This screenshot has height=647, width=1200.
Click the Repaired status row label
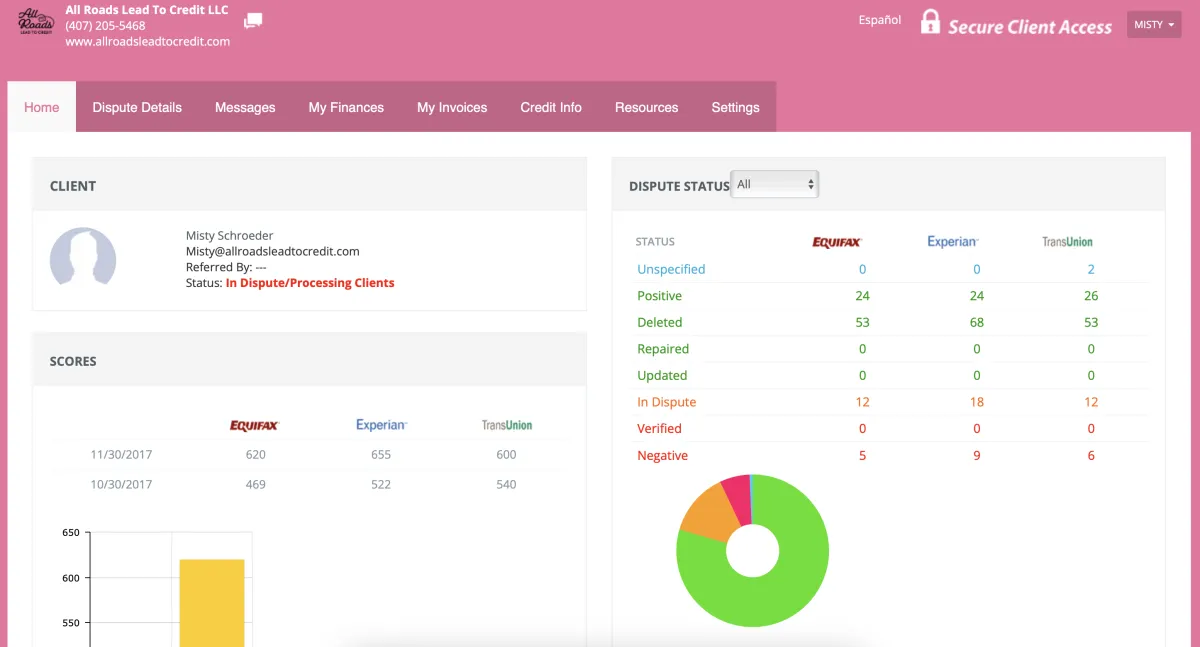click(x=663, y=349)
